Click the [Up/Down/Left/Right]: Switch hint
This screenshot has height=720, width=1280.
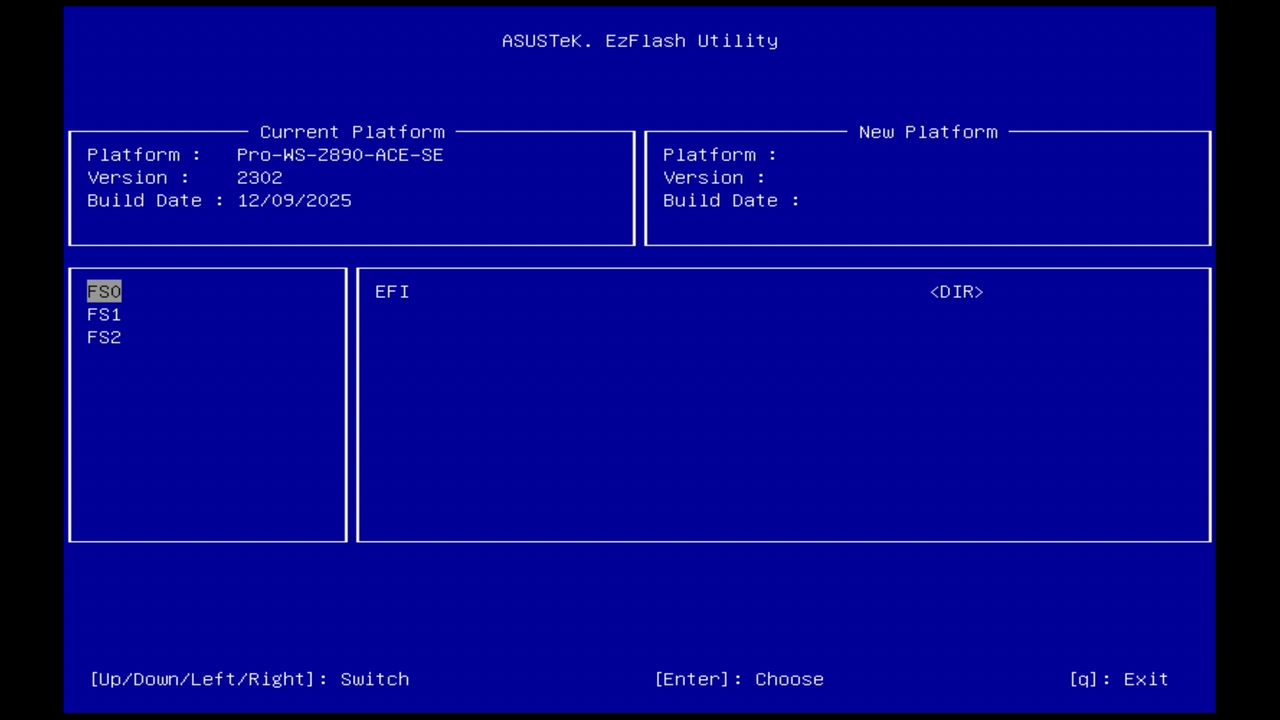[x=249, y=679]
